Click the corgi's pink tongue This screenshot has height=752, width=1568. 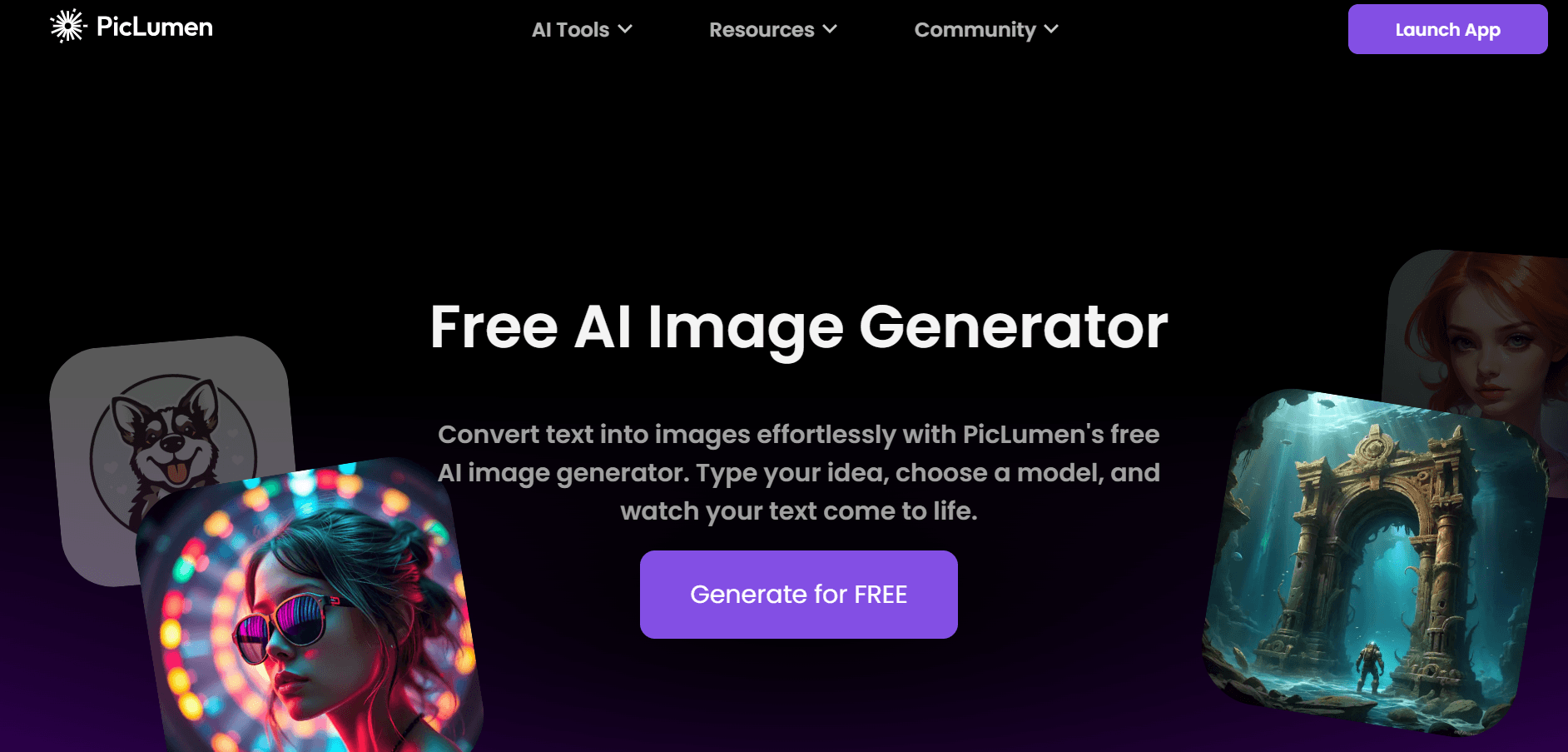(x=177, y=474)
